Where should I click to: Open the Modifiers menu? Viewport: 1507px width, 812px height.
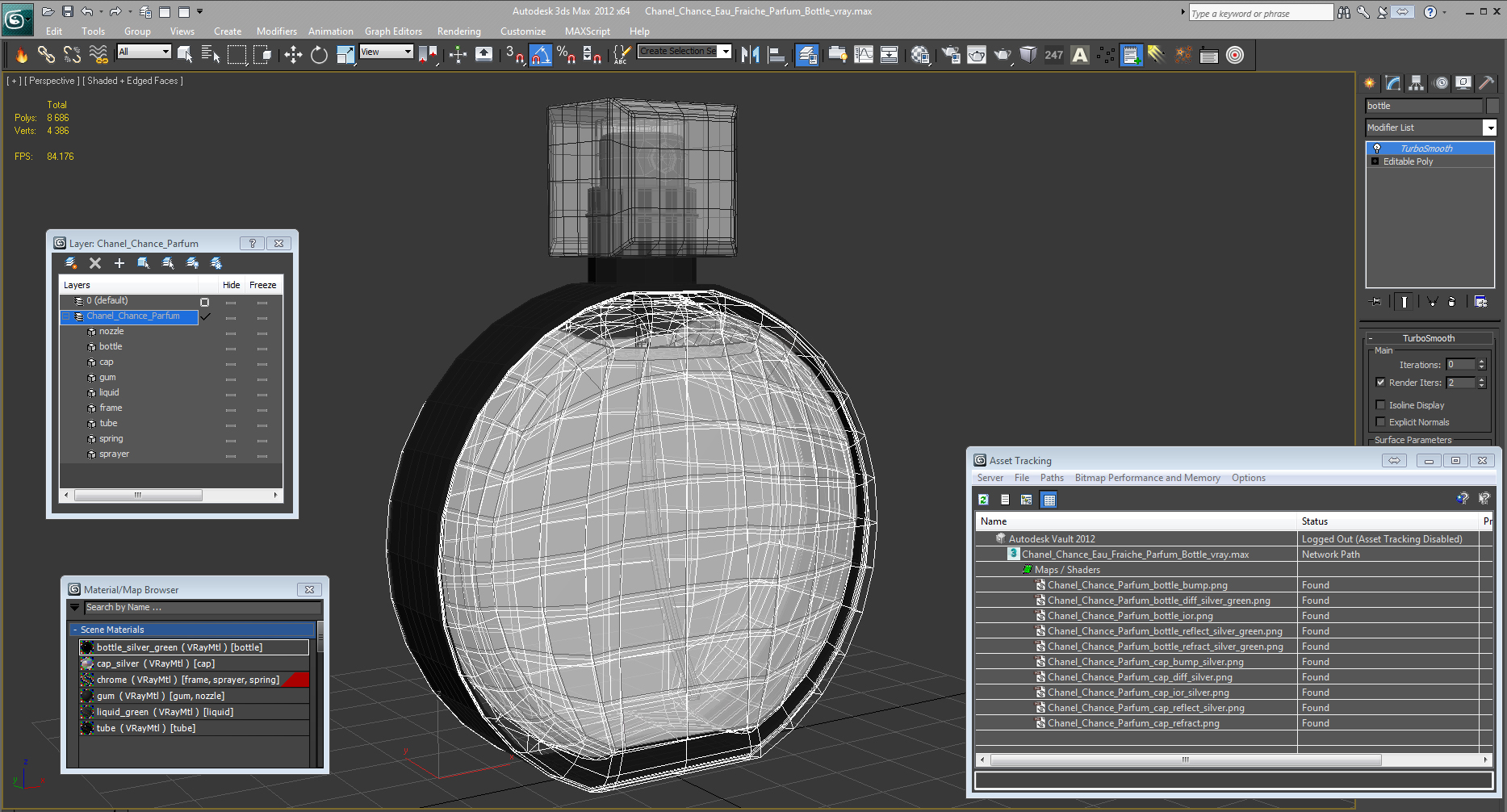pos(277,31)
